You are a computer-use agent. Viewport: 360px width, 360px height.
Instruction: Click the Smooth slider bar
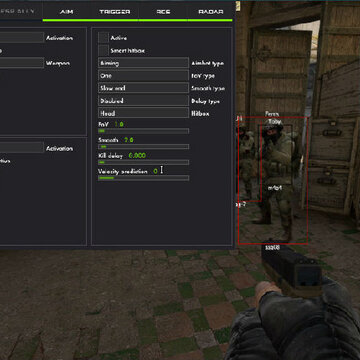143,147
